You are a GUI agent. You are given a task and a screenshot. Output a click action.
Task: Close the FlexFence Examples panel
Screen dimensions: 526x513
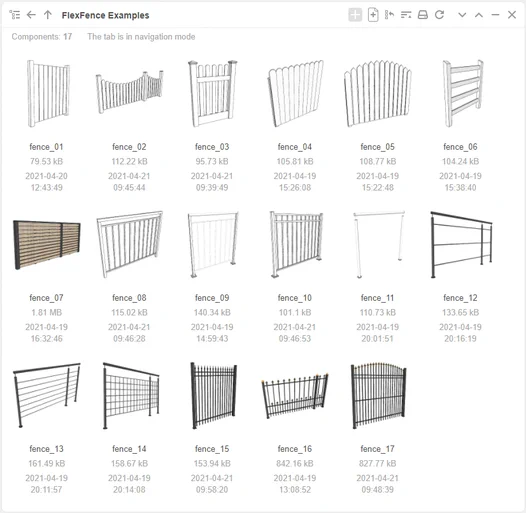(x=512, y=15)
